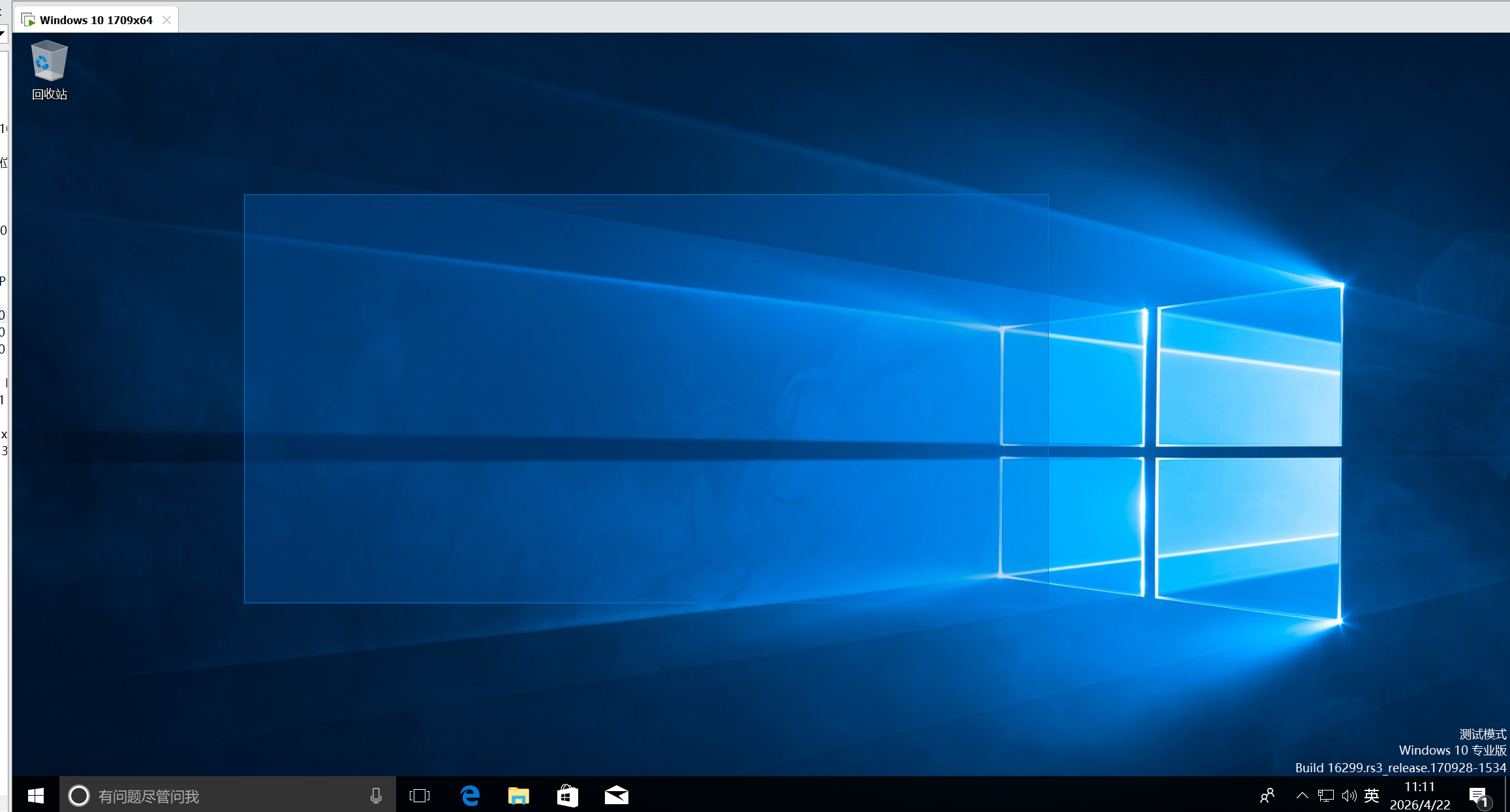Image resolution: width=1510 pixels, height=812 pixels.
Task: Open File Explorer from the taskbar
Action: 519,796
